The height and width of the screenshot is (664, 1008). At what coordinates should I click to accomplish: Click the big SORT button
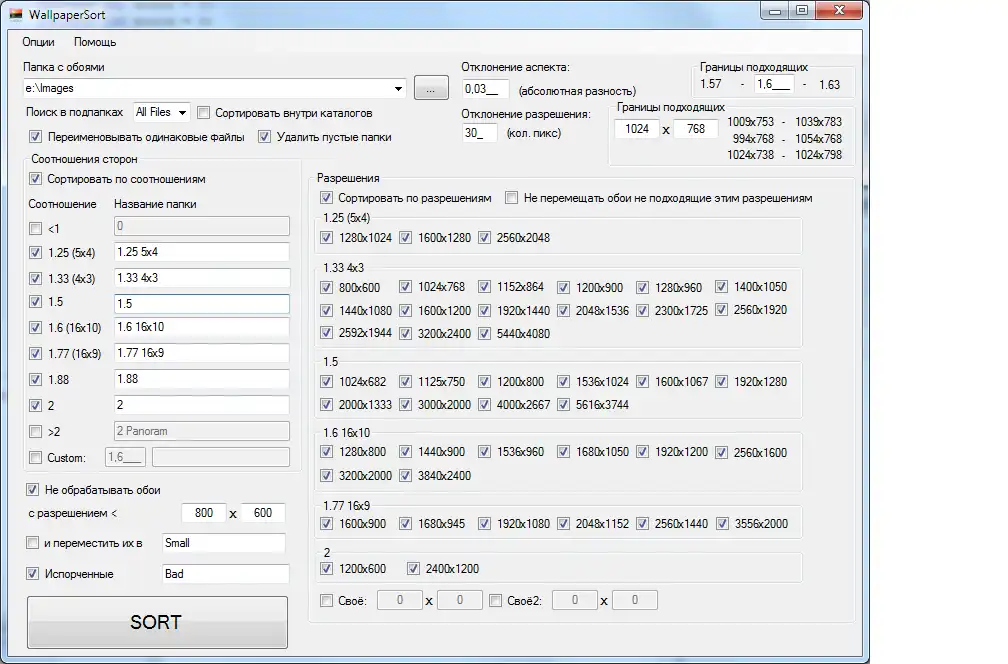(158, 622)
